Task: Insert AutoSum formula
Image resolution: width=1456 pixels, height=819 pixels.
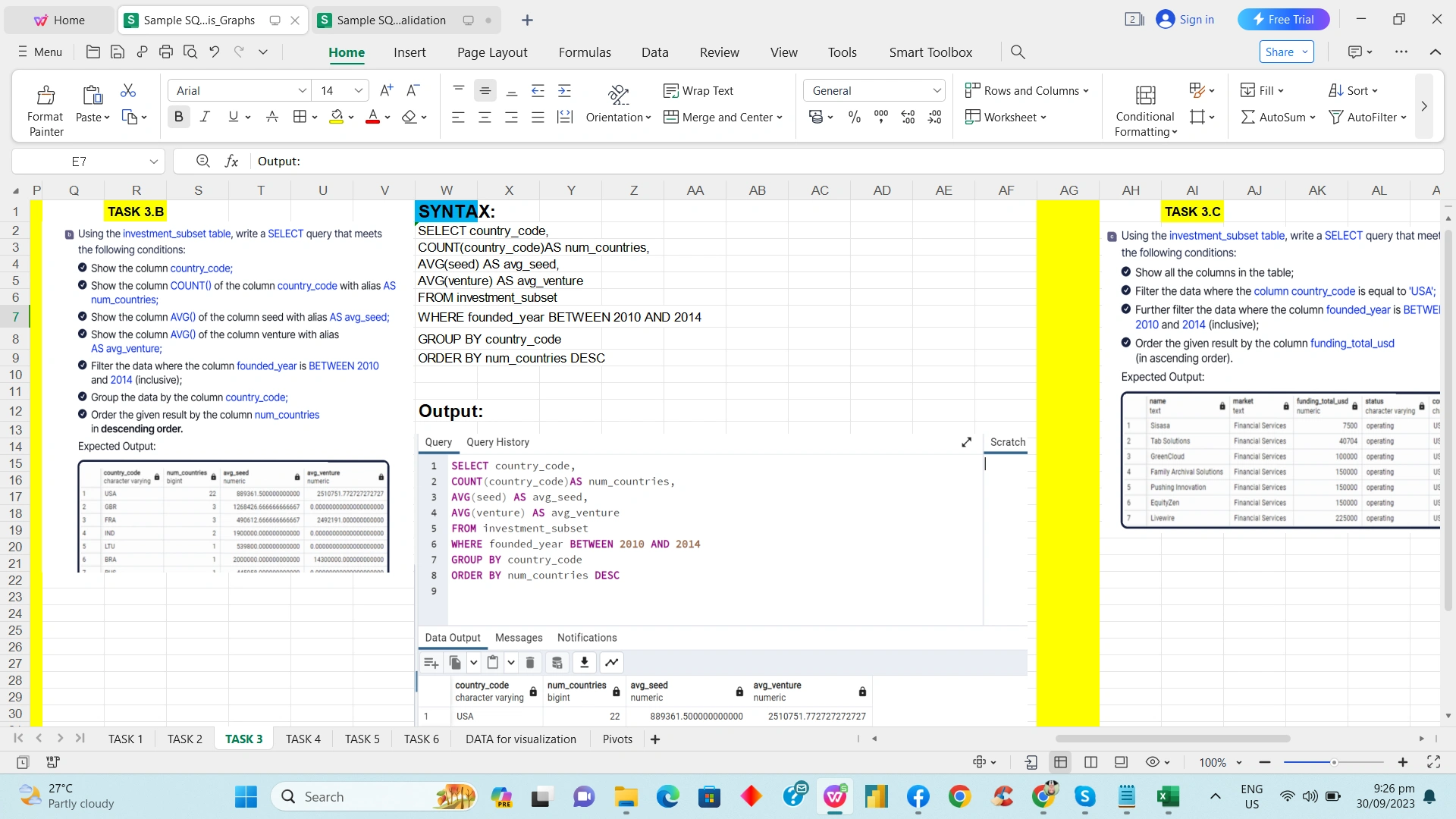Action: click(x=1277, y=117)
